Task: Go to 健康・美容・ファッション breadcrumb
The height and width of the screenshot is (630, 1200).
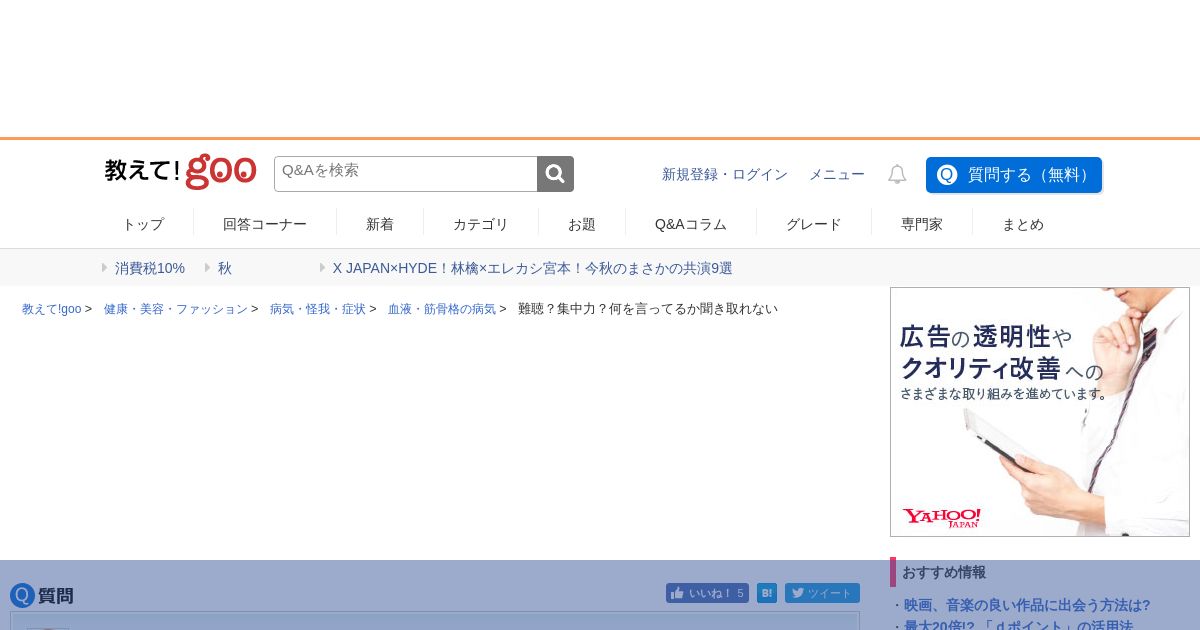Action: pos(176,309)
